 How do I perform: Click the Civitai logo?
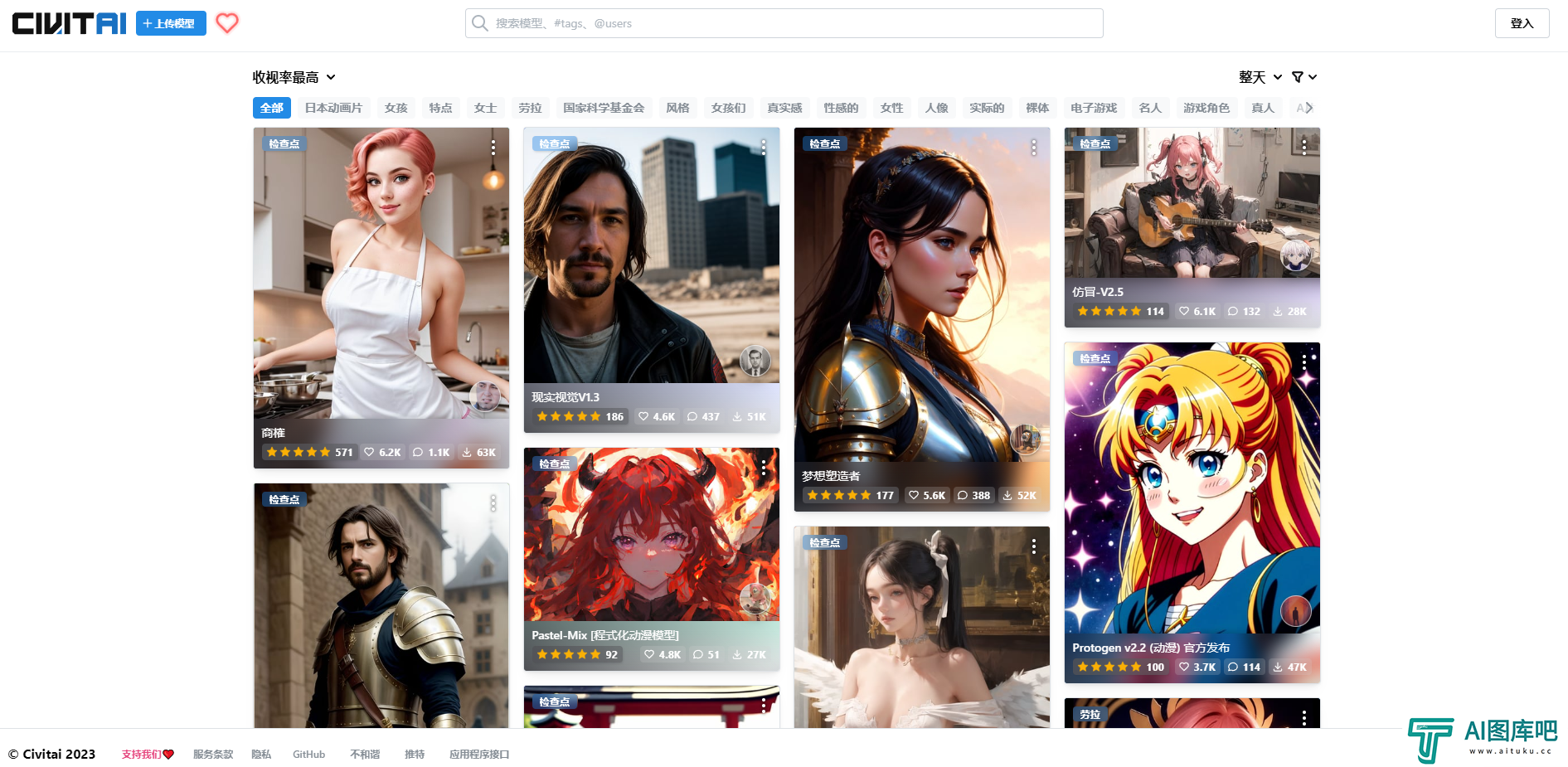(69, 23)
